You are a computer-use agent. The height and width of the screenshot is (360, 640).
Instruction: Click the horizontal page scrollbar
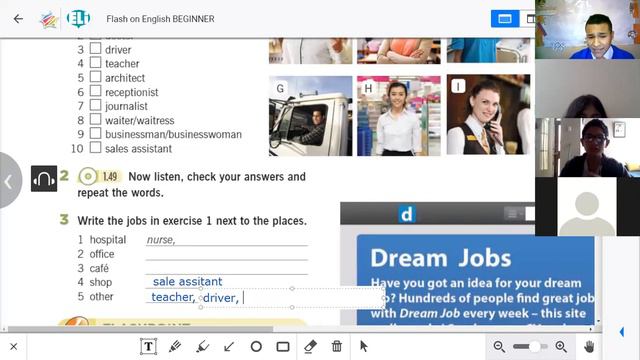tap(140, 329)
